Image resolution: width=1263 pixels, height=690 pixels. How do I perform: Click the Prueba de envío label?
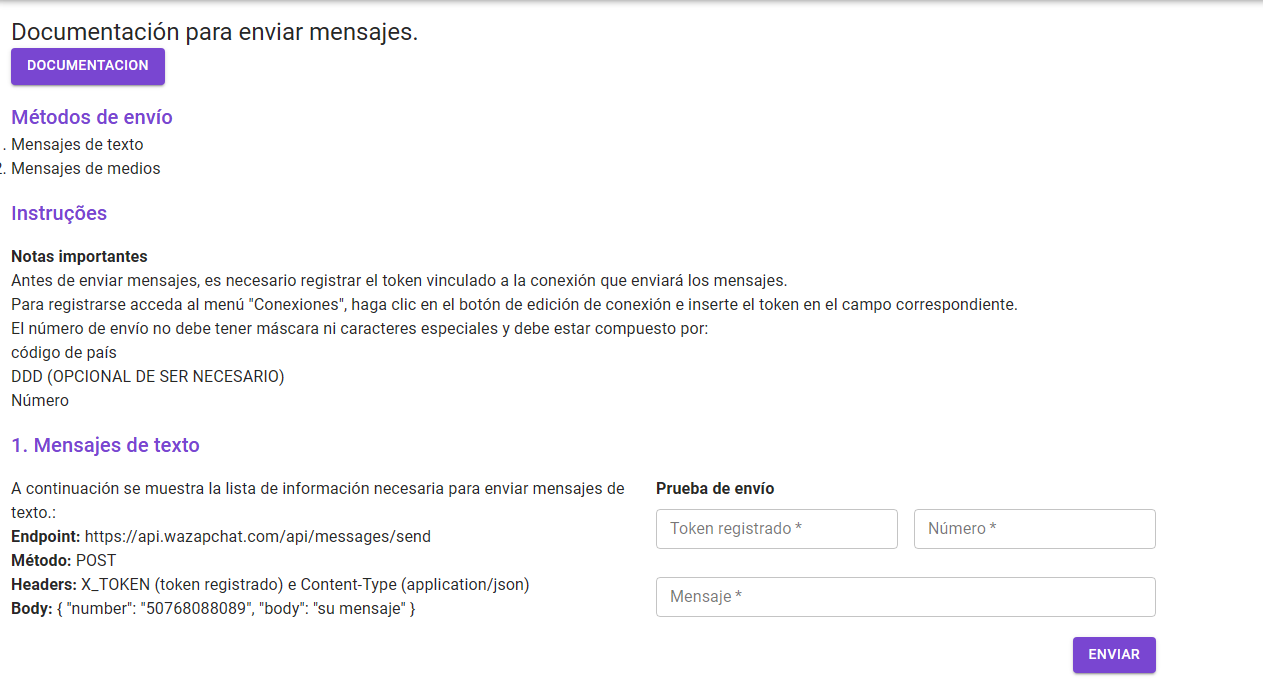point(715,489)
